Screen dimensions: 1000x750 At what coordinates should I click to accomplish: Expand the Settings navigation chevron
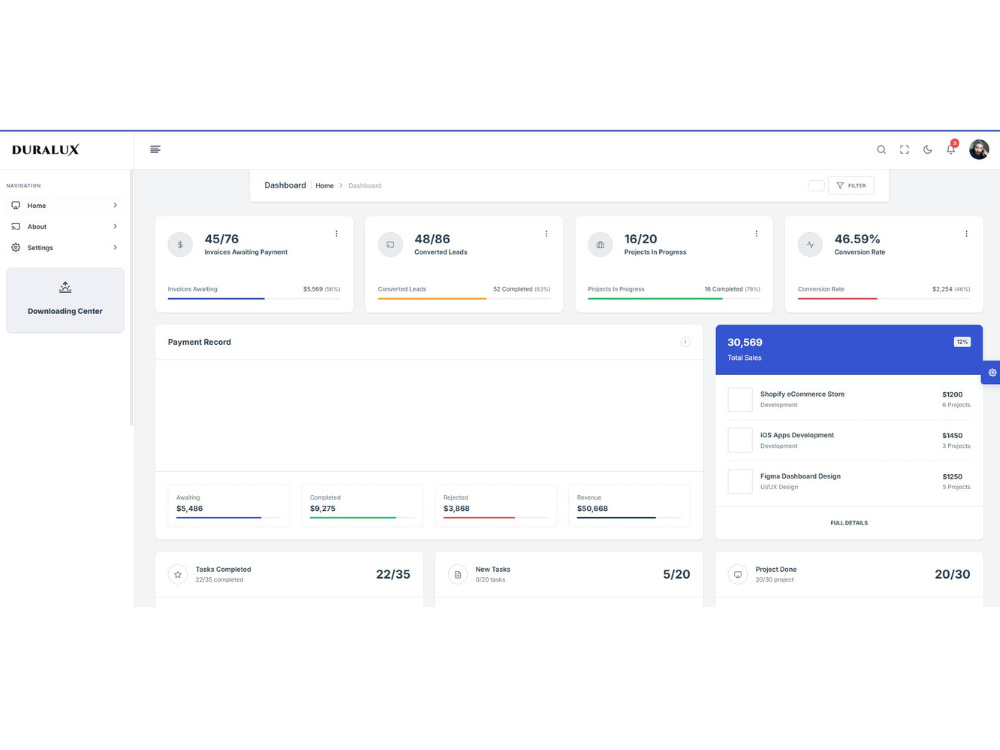tap(115, 247)
